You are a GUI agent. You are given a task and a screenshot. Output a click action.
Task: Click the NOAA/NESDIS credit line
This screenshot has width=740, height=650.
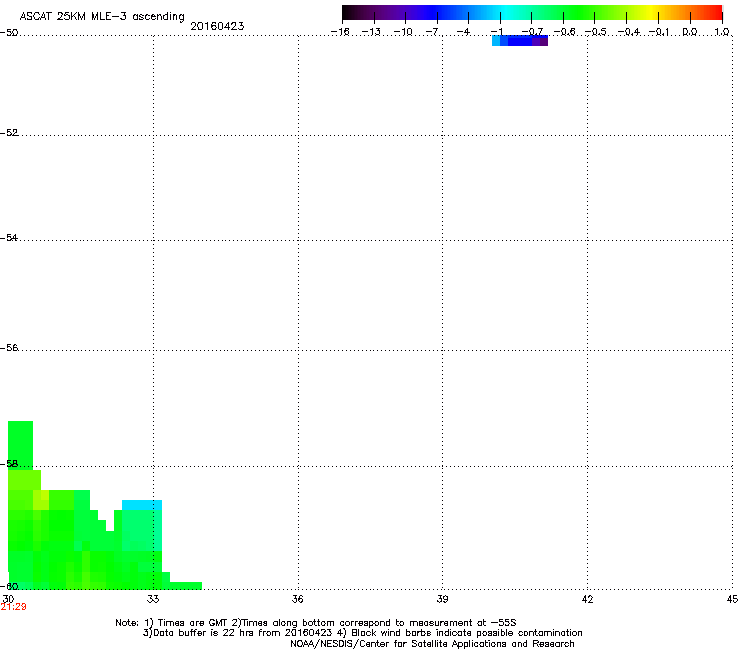coord(432,644)
